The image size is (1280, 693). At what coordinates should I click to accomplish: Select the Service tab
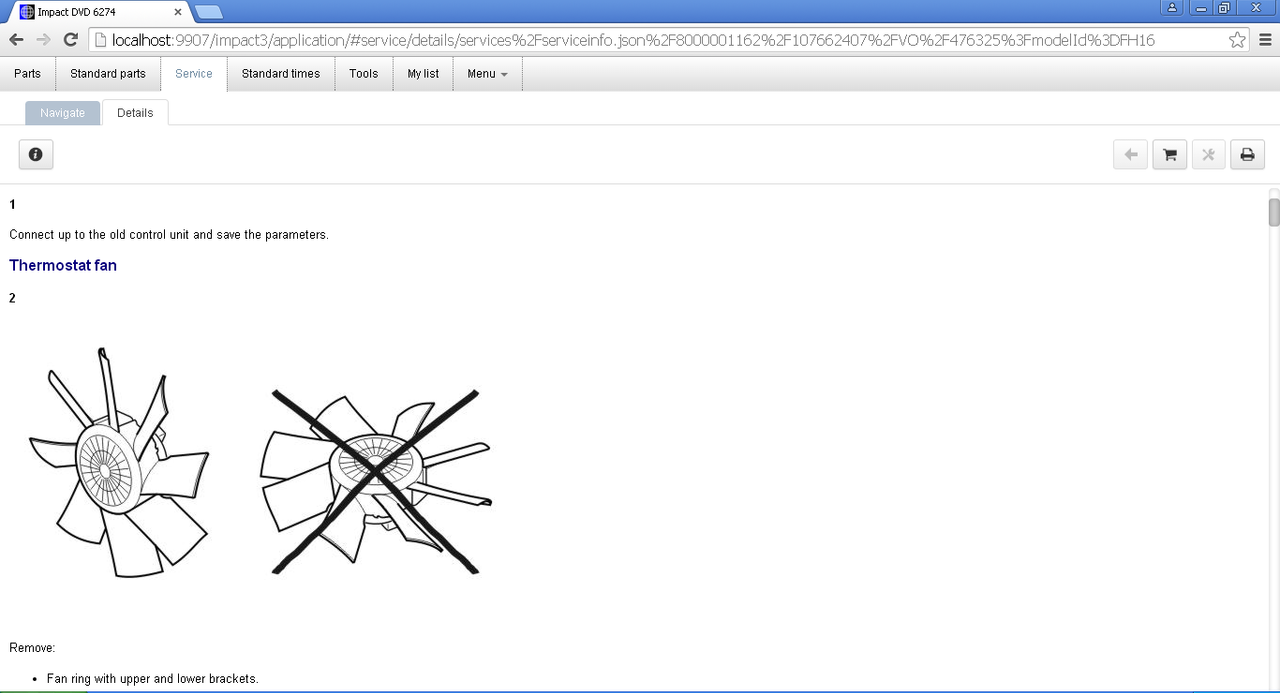(x=194, y=74)
